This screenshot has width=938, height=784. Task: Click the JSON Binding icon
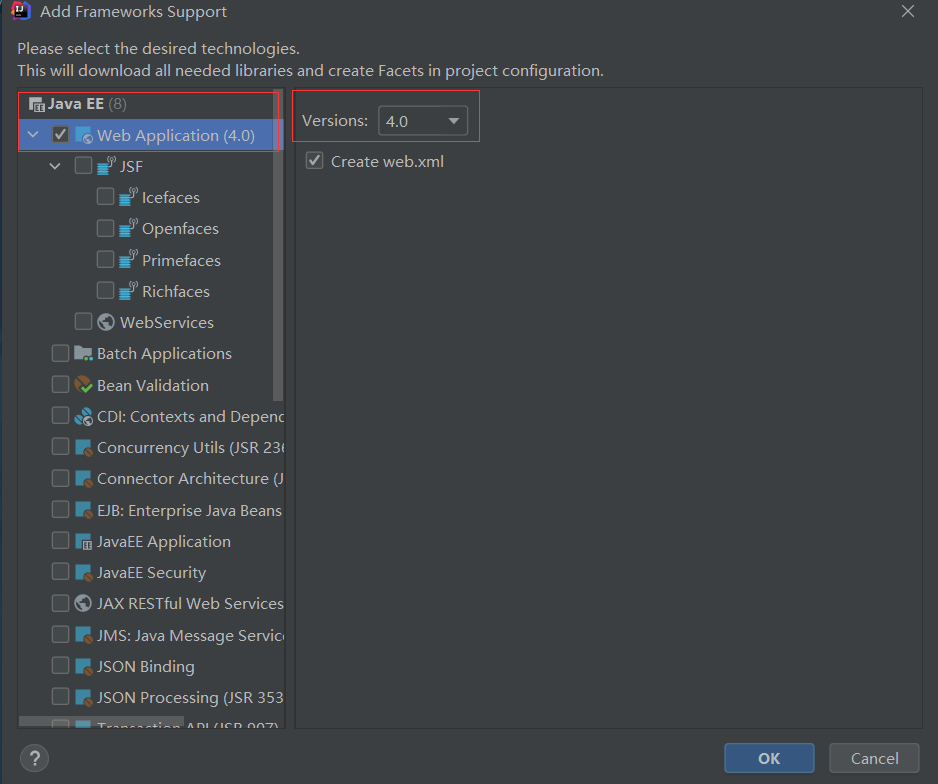84,666
